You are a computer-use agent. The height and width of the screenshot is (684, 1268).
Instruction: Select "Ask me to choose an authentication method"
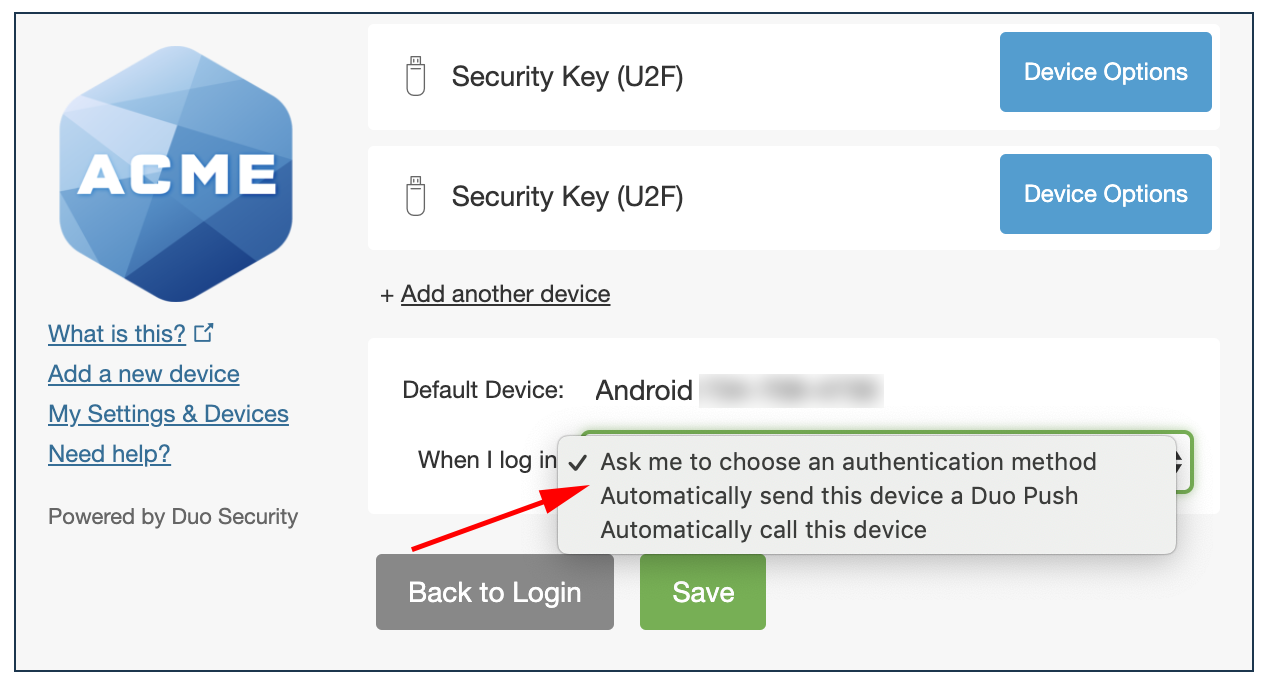tap(848, 462)
